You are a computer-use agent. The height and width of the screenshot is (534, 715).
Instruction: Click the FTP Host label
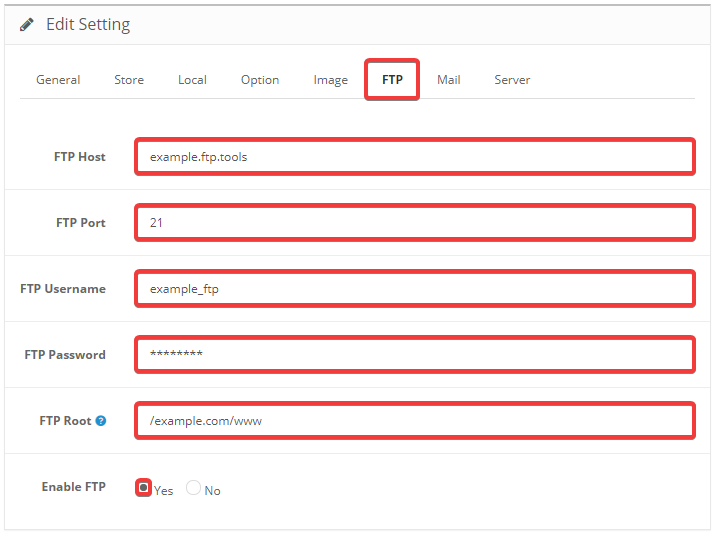point(80,157)
